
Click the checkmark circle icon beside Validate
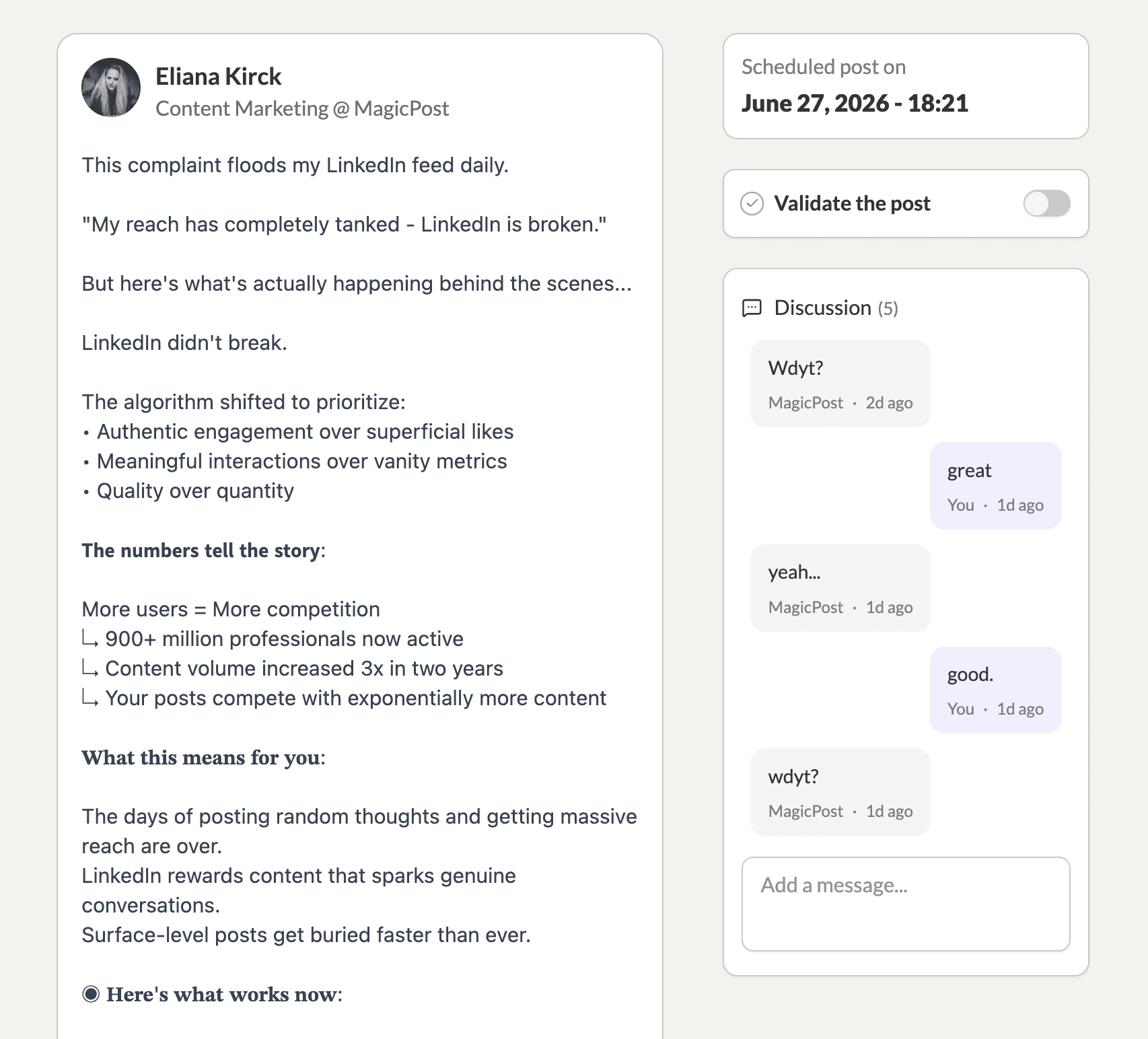pyautogui.click(x=752, y=203)
